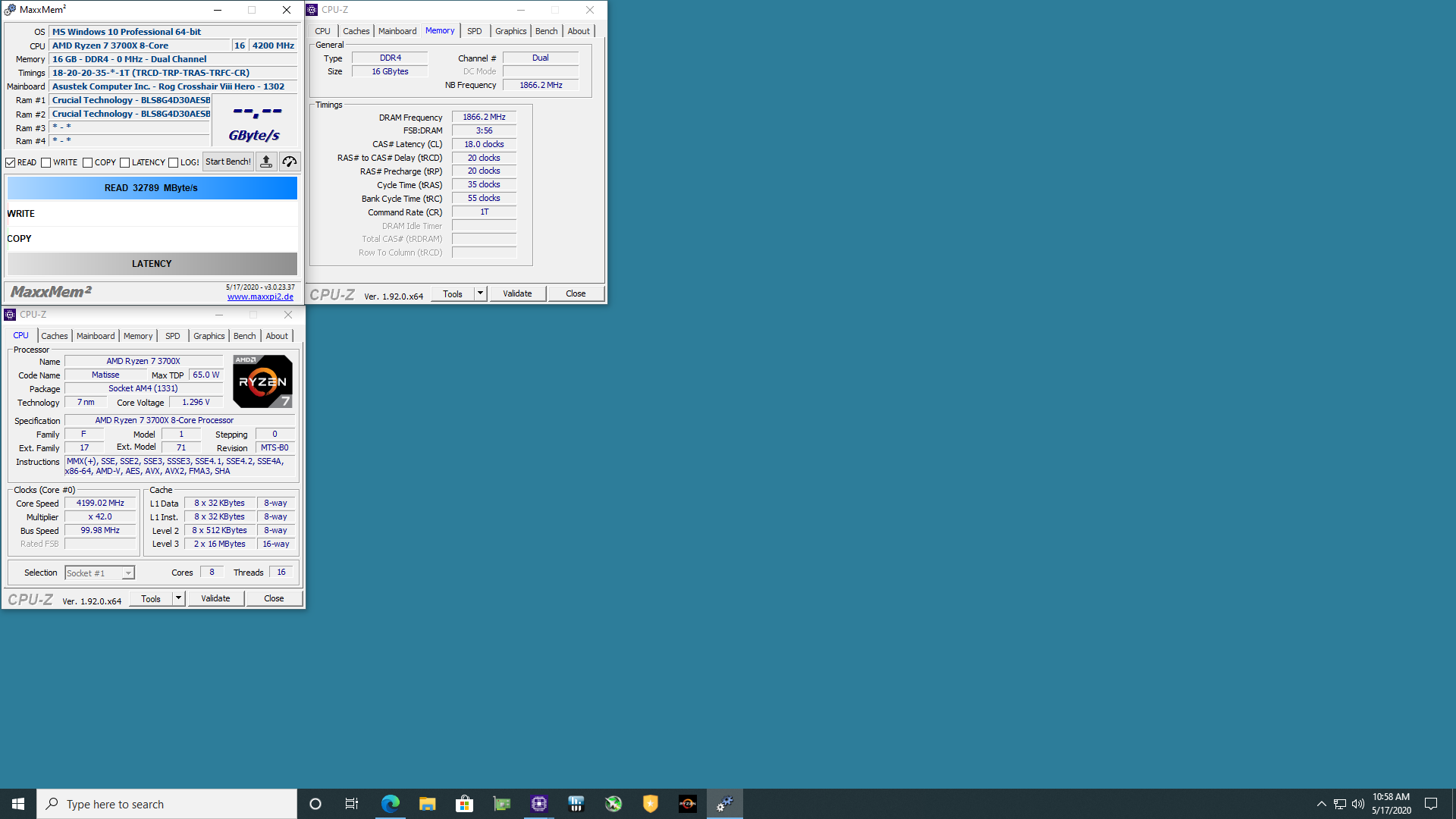Click Validate in CPU-Z memory window

coord(517,293)
